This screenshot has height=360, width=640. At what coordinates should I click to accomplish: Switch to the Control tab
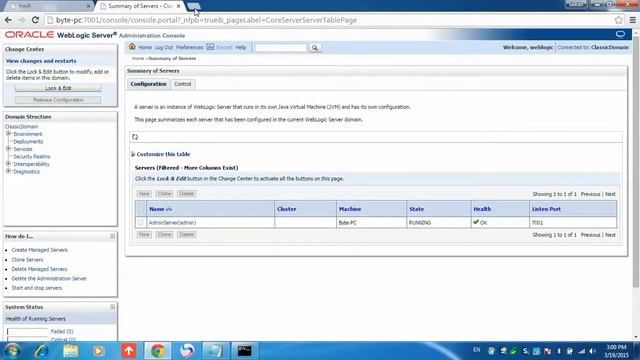(x=182, y=84)
